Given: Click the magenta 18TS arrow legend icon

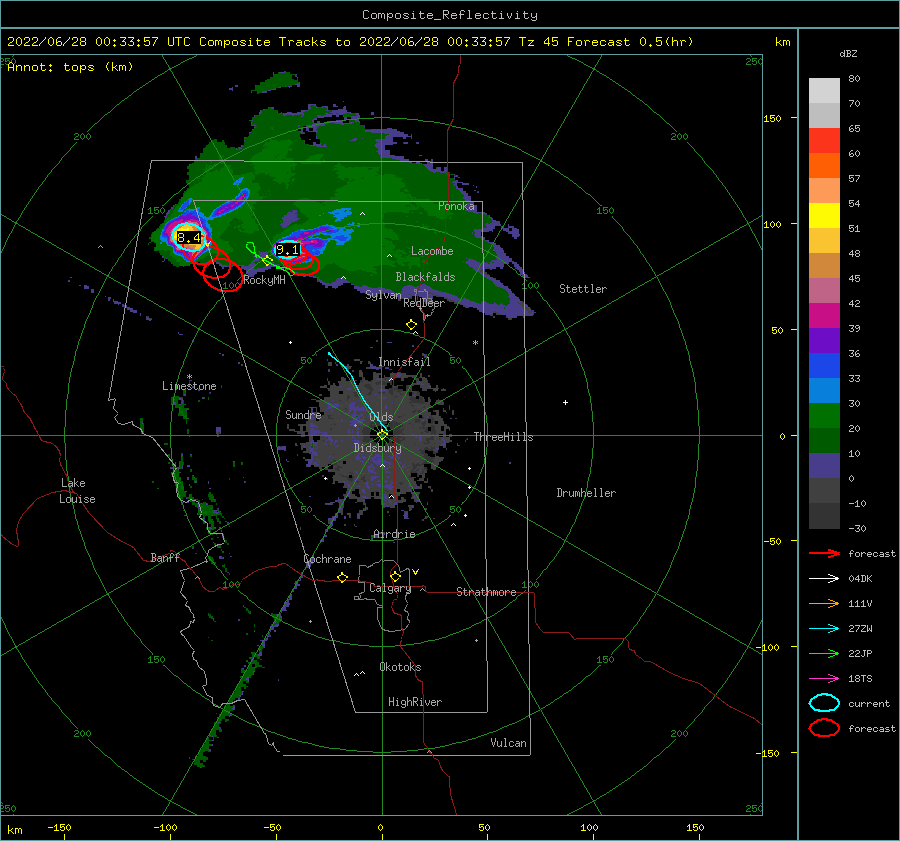Looking at the screenshot, I should pos(824,679).
